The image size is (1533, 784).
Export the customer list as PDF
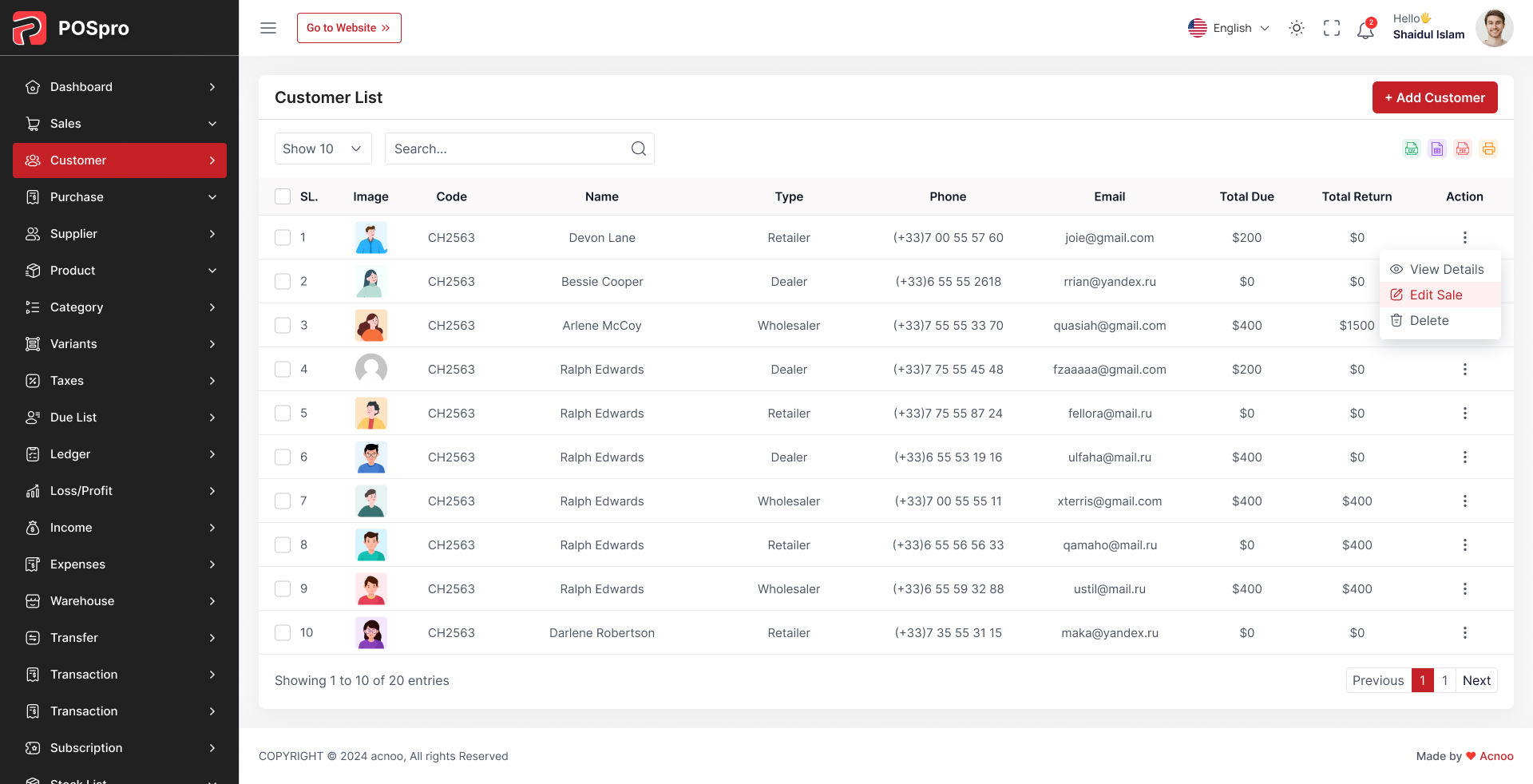1463,148
